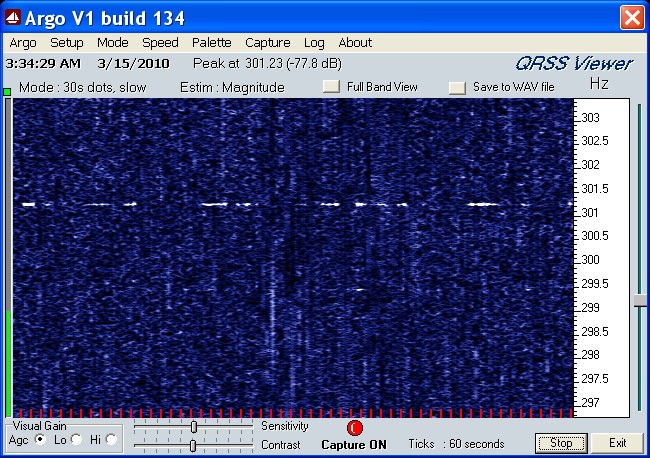The height and width of the screenshot is (458, 650).
Task: Click the 302.5 frequency scale label
Action: tap(595, 141)
